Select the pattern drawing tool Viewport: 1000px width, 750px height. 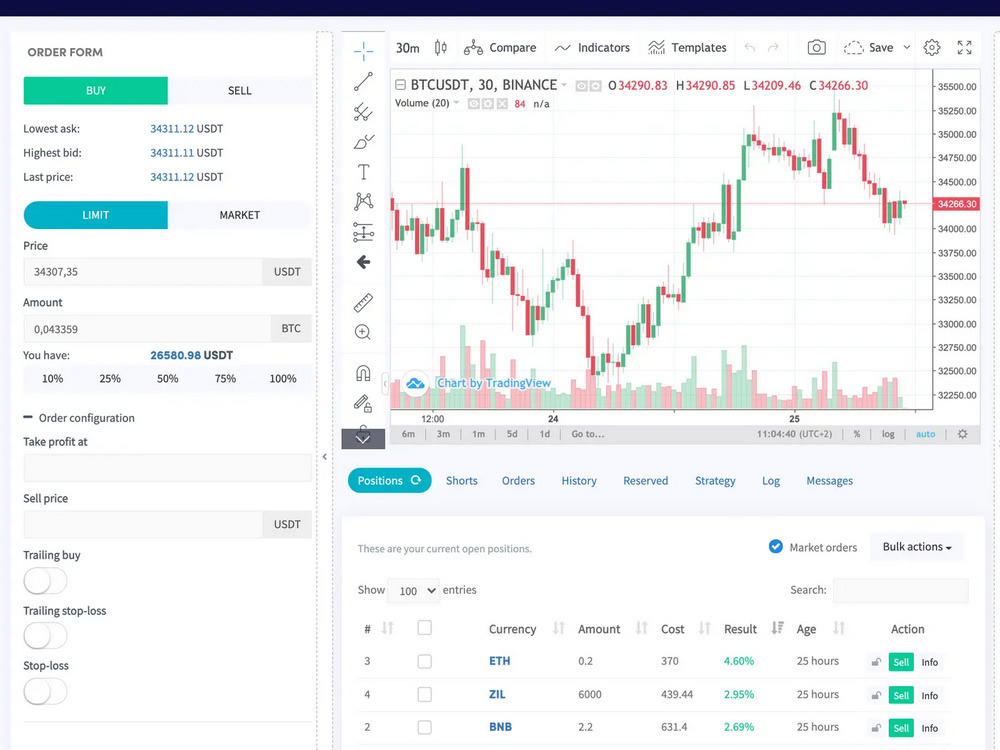click(364, 202)
